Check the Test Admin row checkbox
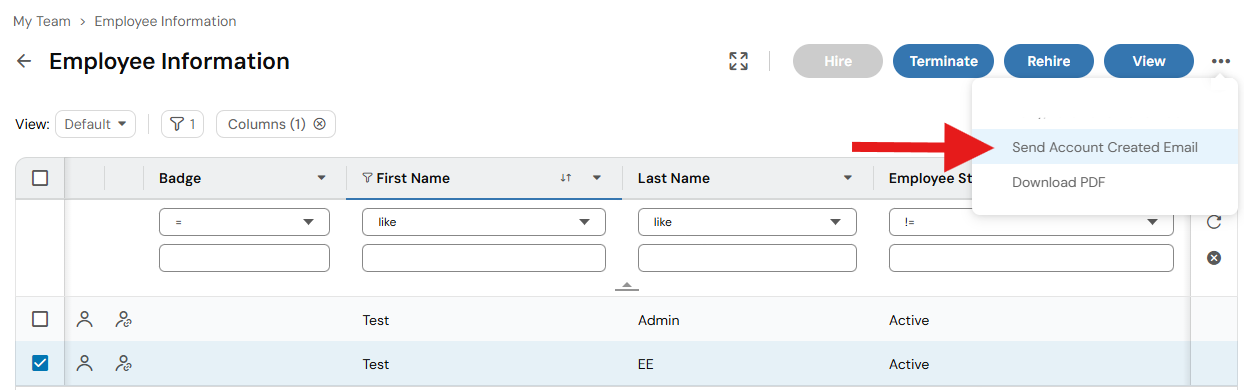Viewport: 1244px width, 390px height. [40, 319]
